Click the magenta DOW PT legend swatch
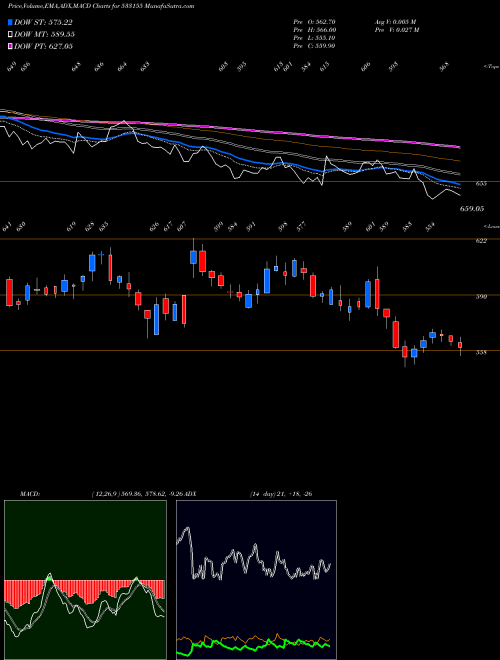This screenshot has height=660, width=500. [10, 46]
